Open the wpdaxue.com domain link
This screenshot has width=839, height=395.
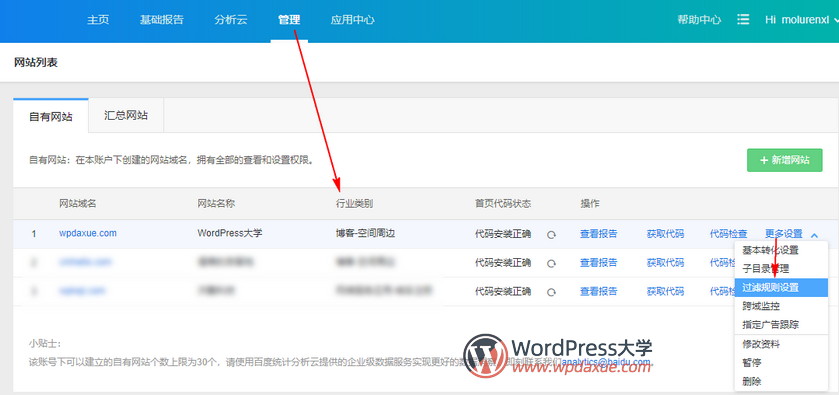tap(88, 233)
